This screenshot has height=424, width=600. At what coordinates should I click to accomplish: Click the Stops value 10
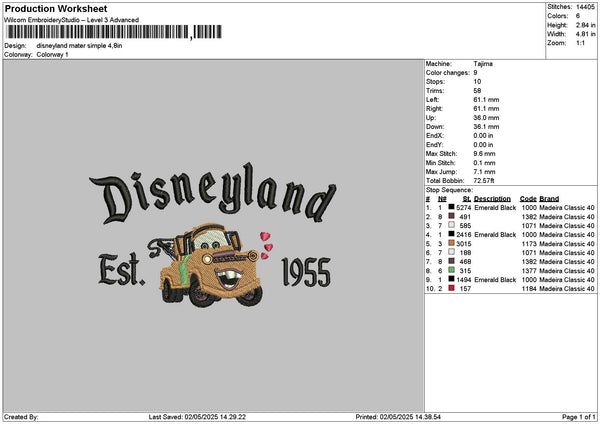point(477,82)
